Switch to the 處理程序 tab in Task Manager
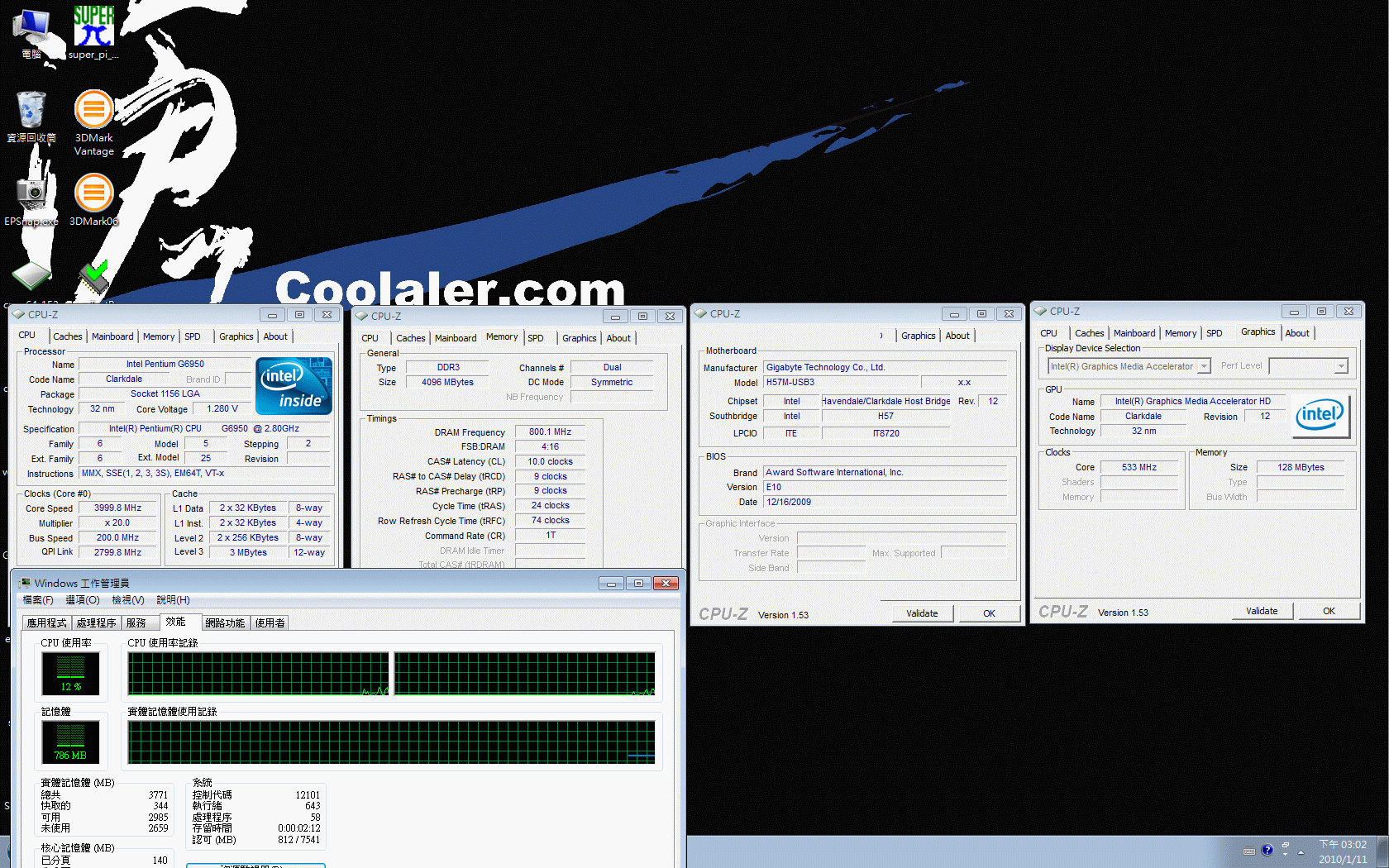Image resolution: width=1389 pixels, height=868 pixels. pyautogui.click(x=96, y=623)
